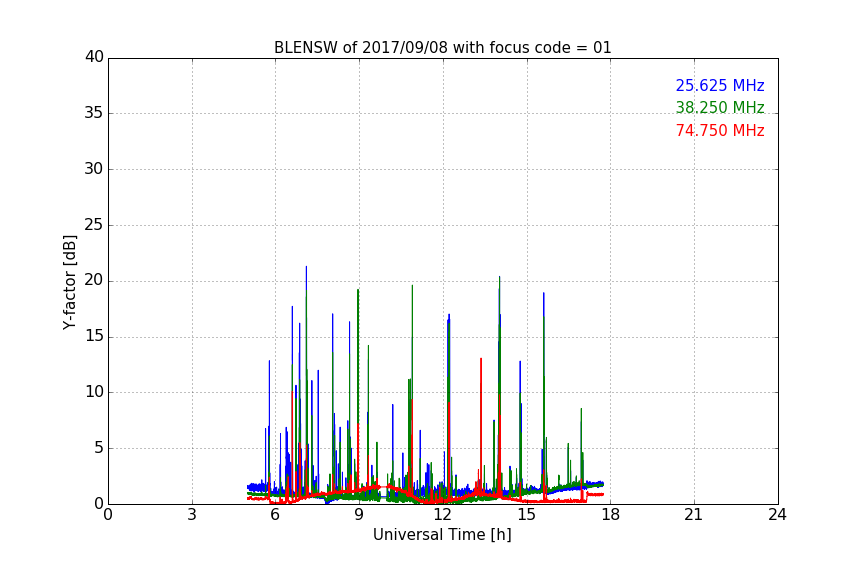Viewport: 864px width, 576px height.
Task: Click the x-axis tick label 3
Action: (192, 515)
